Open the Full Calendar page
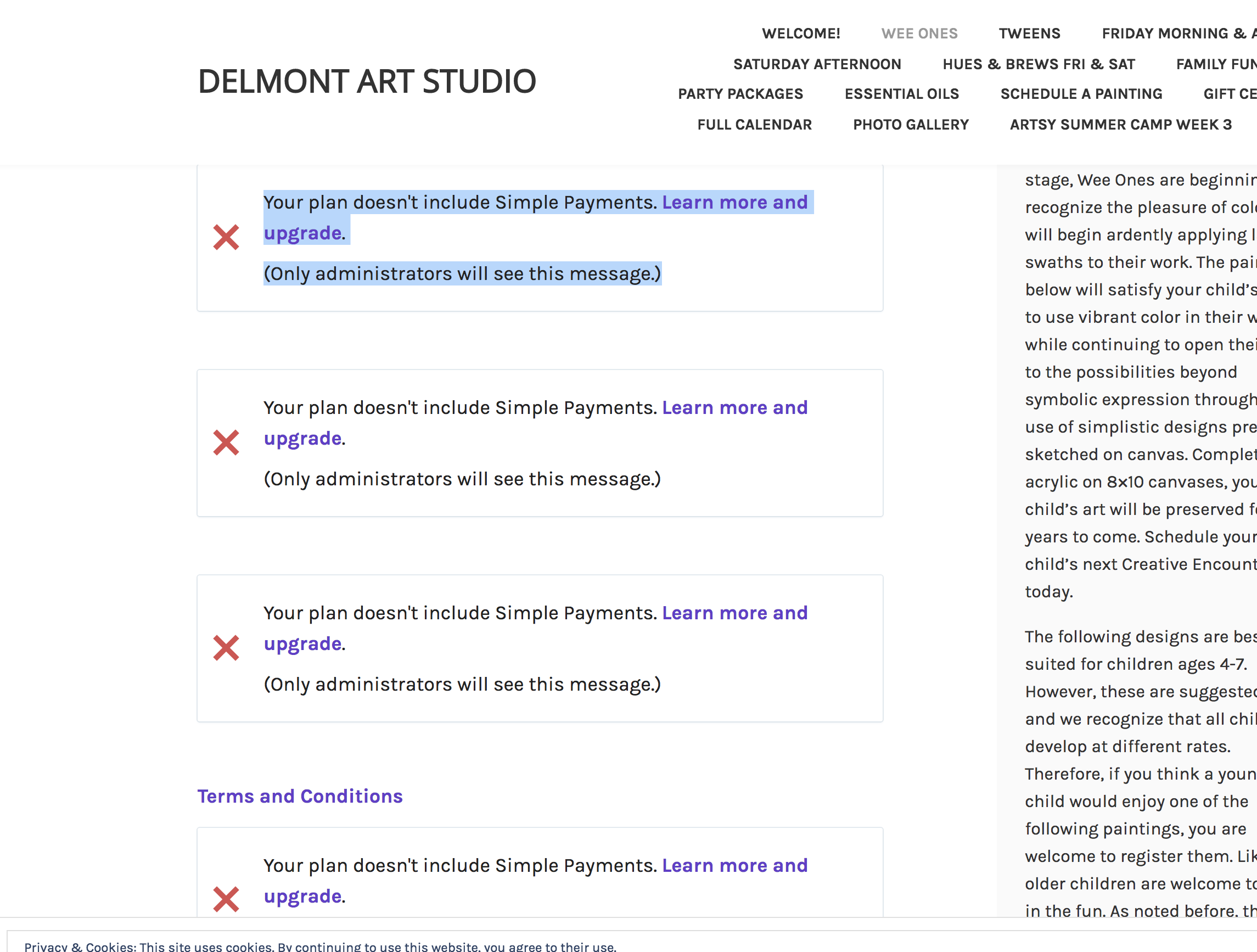Image resolution: width=1257 pixels, height=952 pixels. [x=754, y=125]
